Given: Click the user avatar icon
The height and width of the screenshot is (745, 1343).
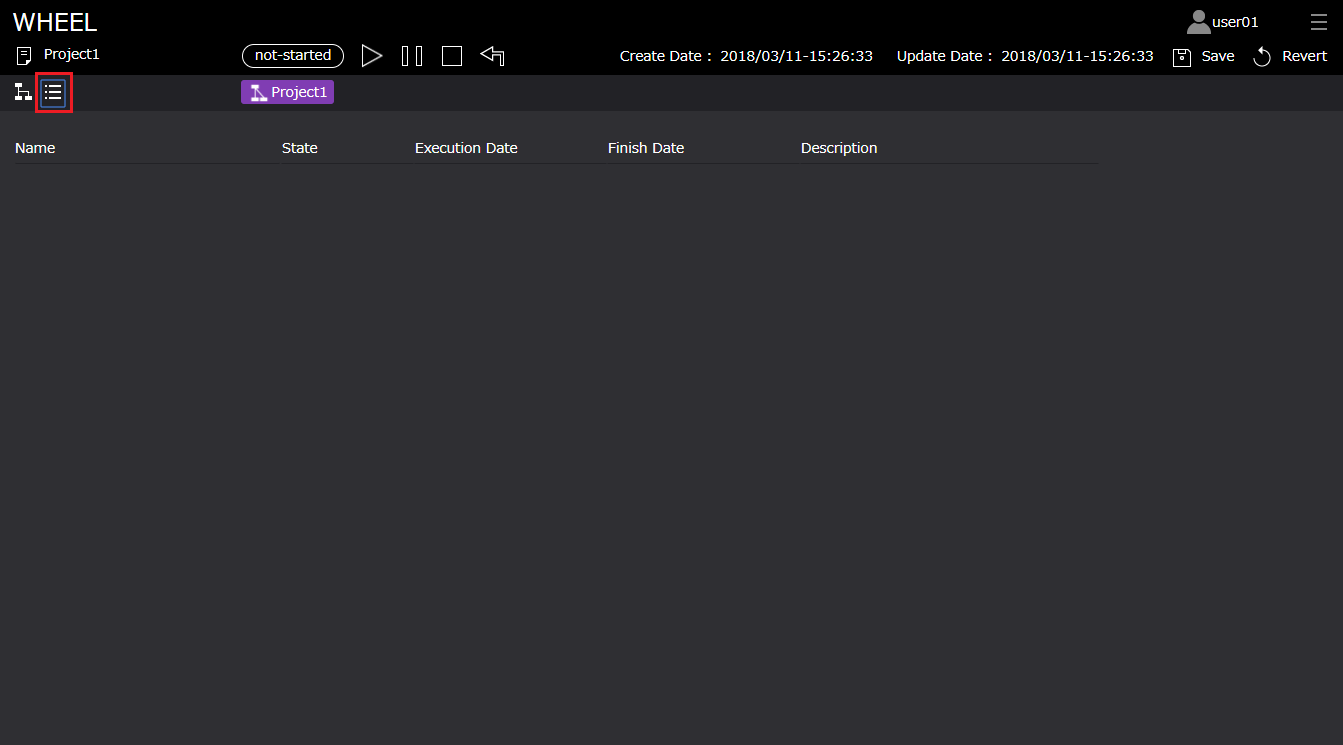Looking at the screenshot, I should 1198,22.
